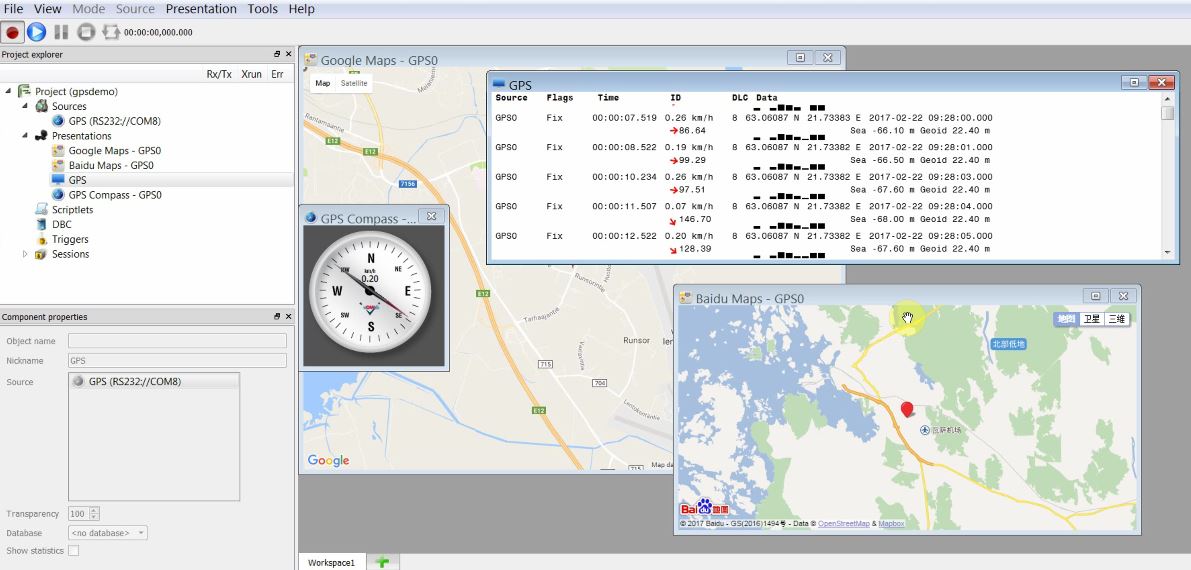Open the Help menu

pos(302,9)
